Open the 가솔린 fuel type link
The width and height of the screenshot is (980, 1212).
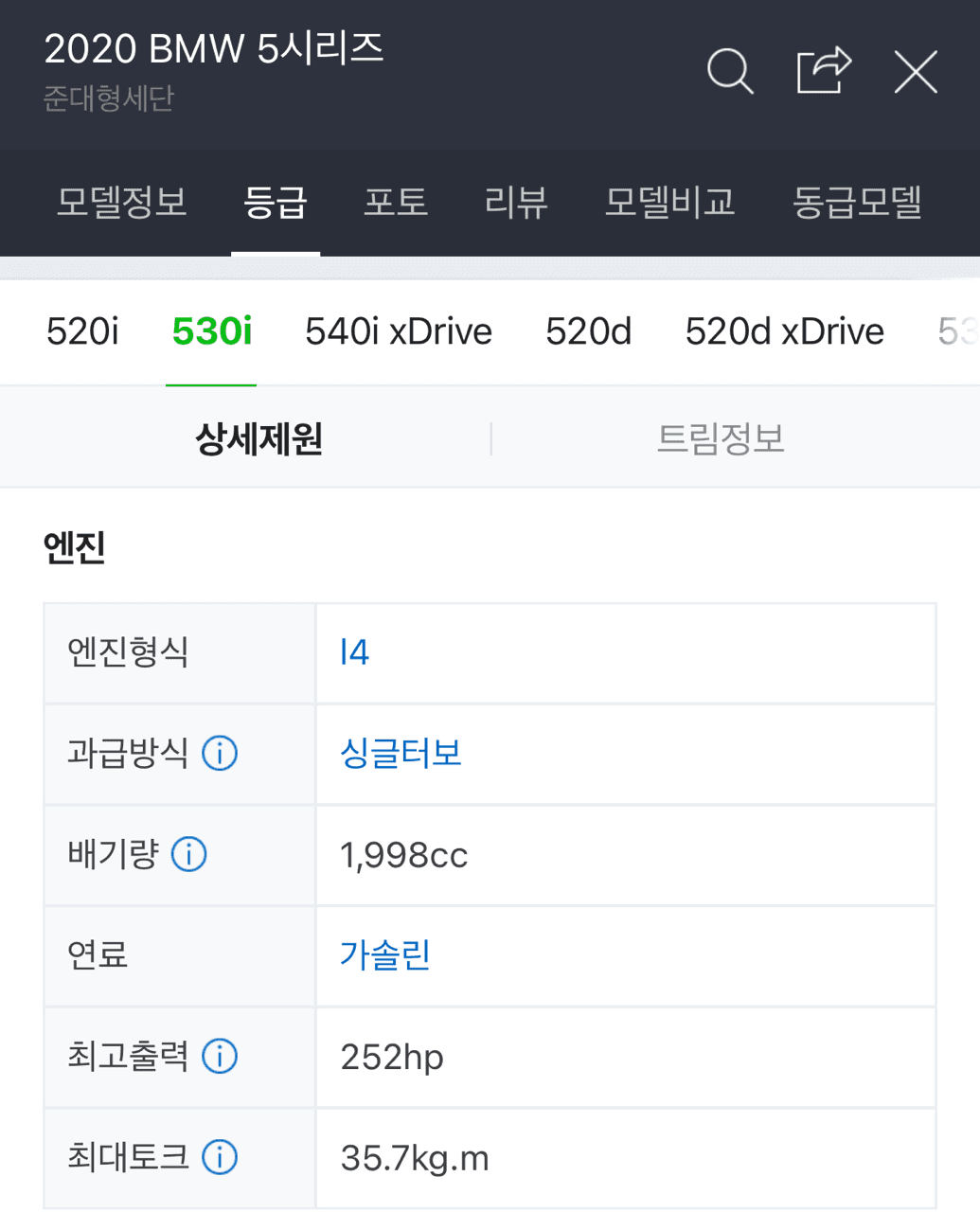pyautogui.click(x=383, y=955)
